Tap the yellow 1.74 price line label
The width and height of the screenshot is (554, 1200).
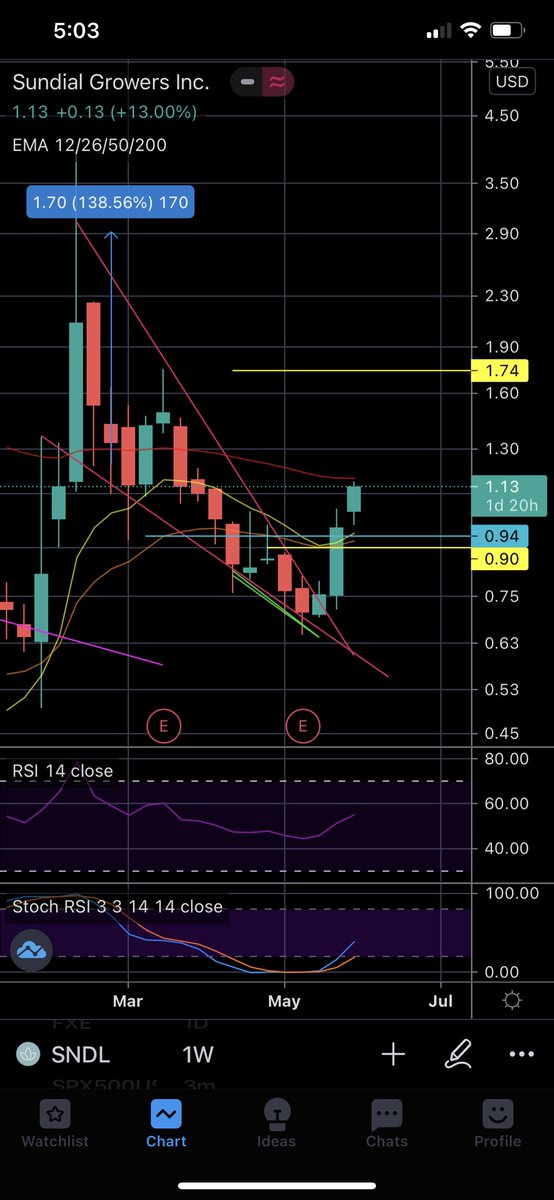[500, 370]
